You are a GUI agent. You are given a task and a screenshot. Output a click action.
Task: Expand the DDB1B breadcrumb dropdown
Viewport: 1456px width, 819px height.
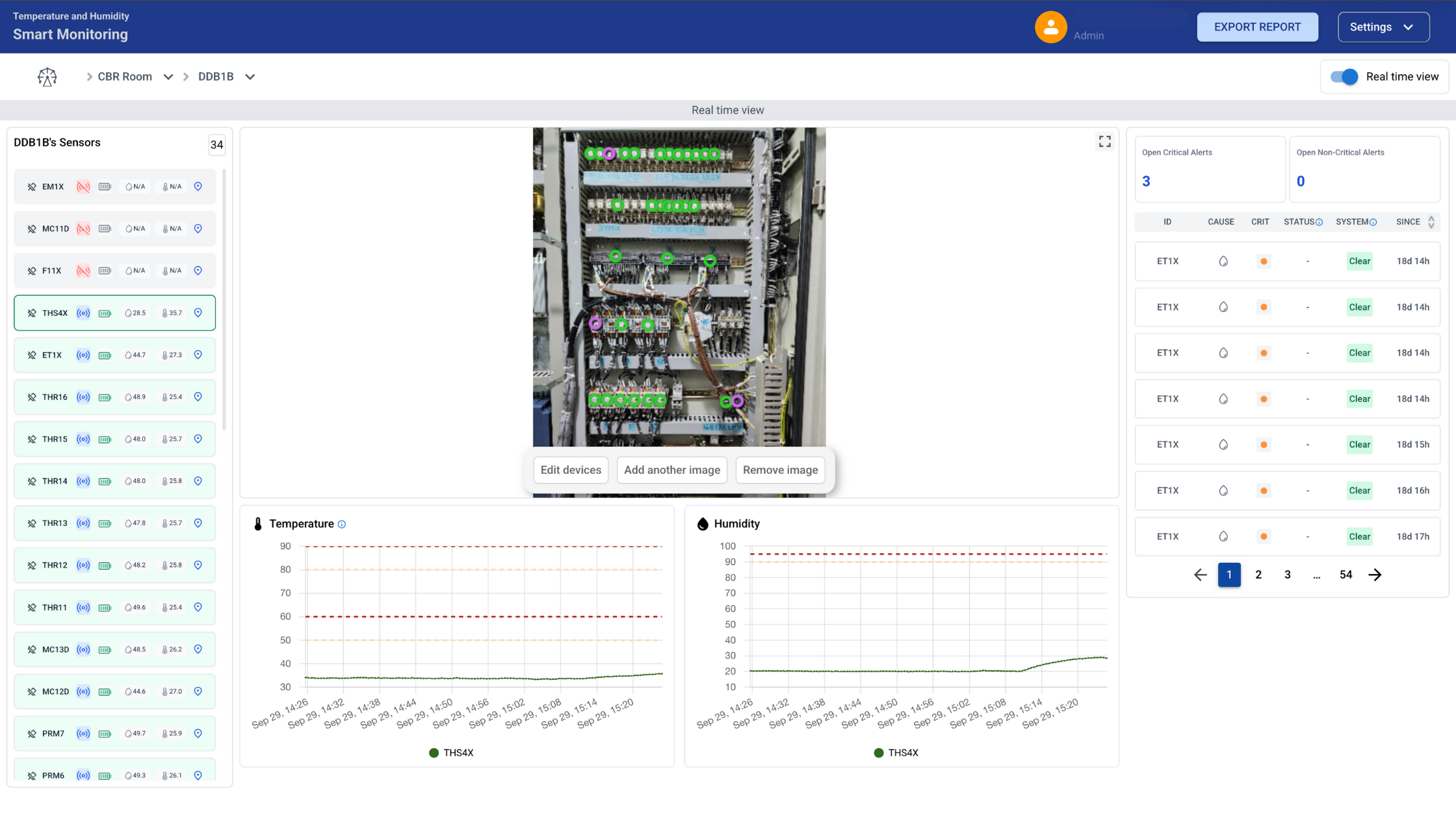[250, 77]
